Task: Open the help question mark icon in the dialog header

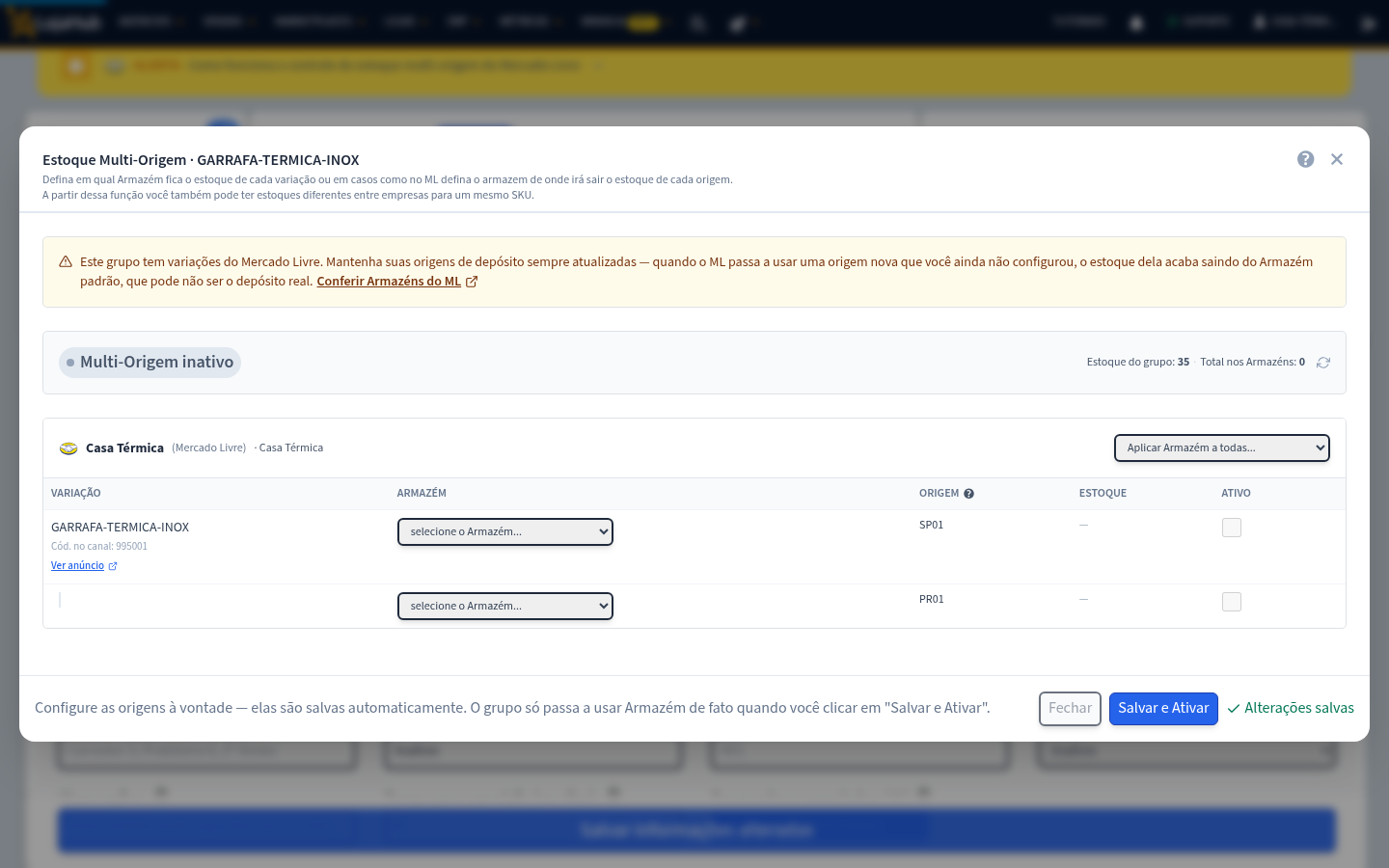Action: 1305,159
